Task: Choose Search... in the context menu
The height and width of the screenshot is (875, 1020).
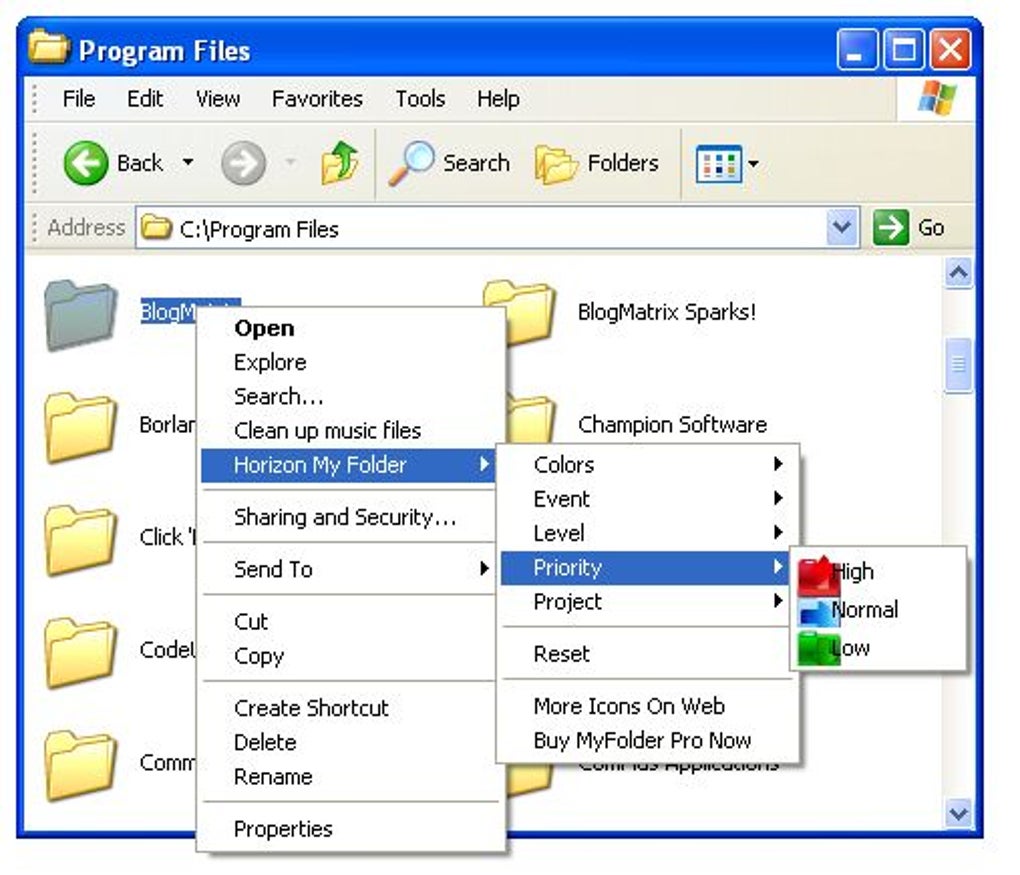Action: point(349,397)
